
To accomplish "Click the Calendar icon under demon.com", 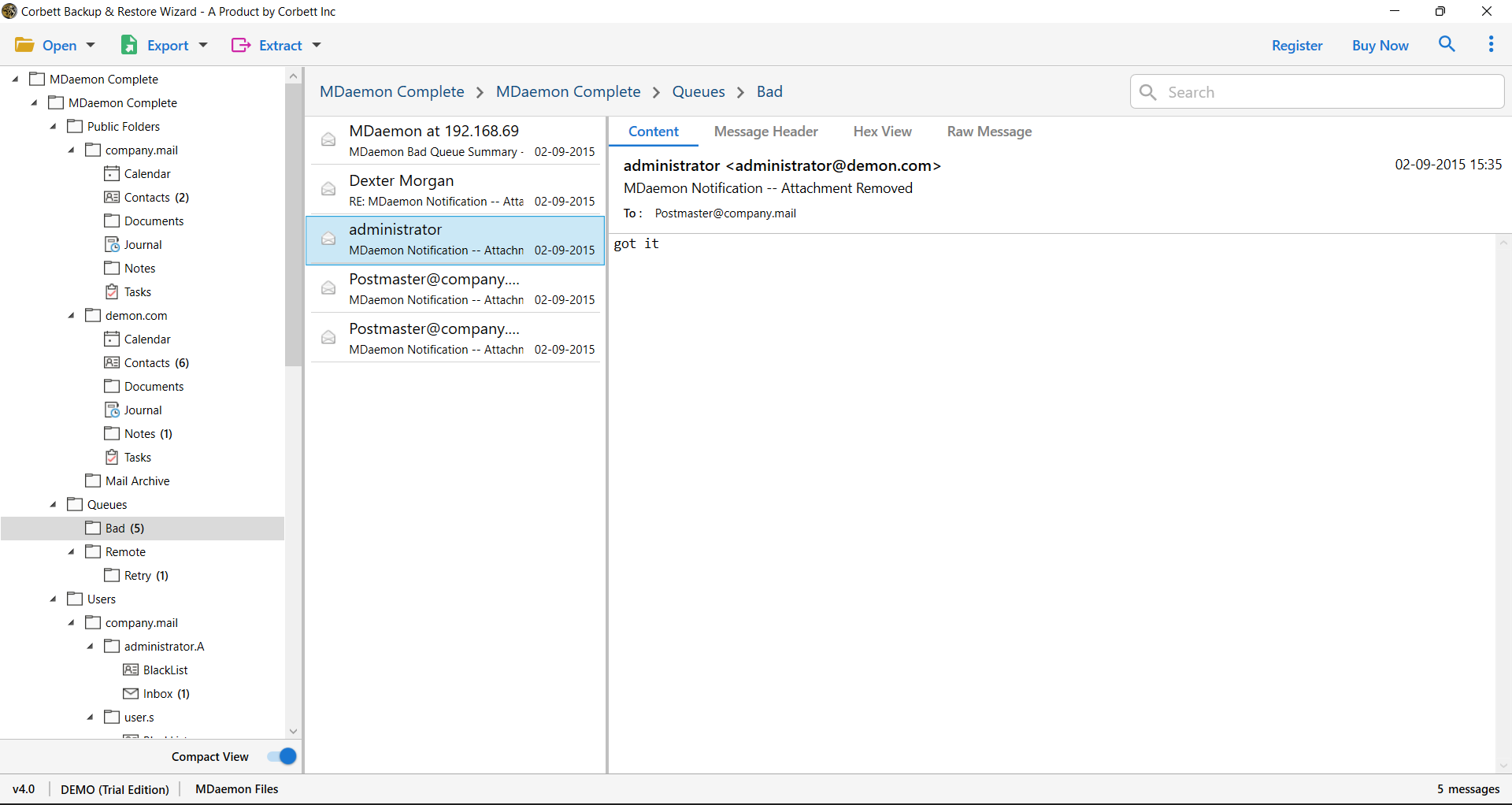I will pos(112,339).
